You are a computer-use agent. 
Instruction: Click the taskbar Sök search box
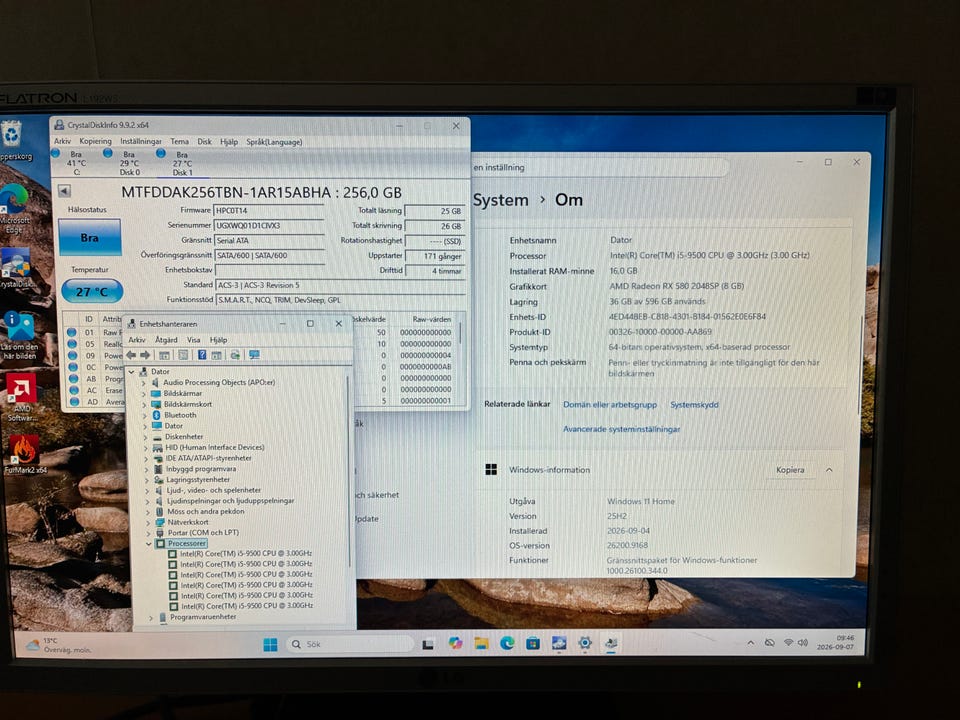tap(350, 644)
